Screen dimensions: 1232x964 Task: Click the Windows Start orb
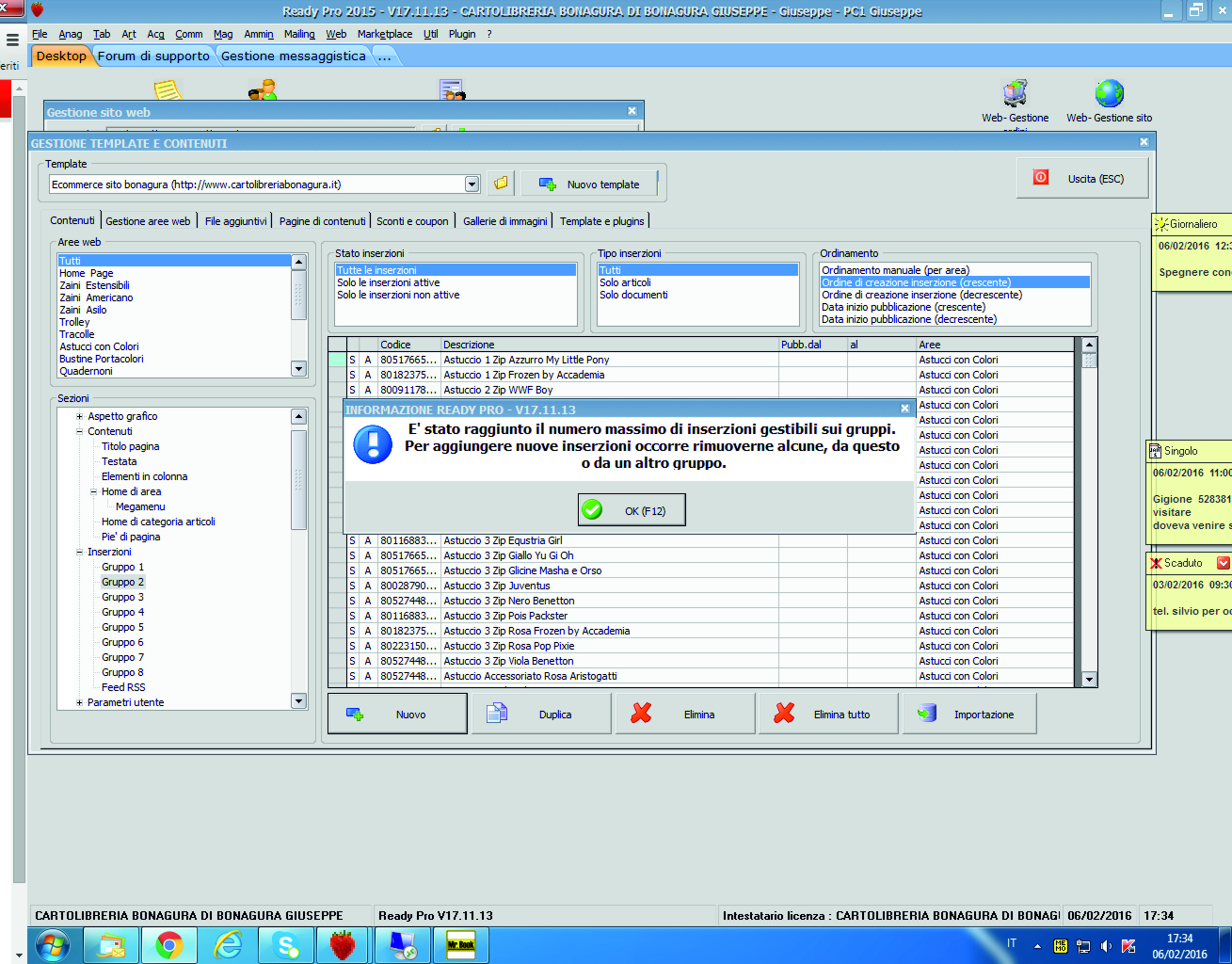click(53, 945)
